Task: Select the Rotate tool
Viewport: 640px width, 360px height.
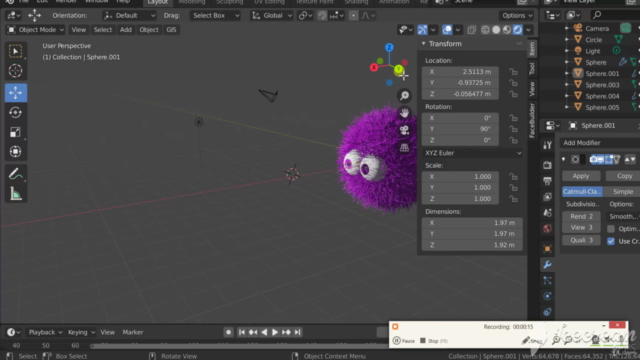Action: pos(16,112)
